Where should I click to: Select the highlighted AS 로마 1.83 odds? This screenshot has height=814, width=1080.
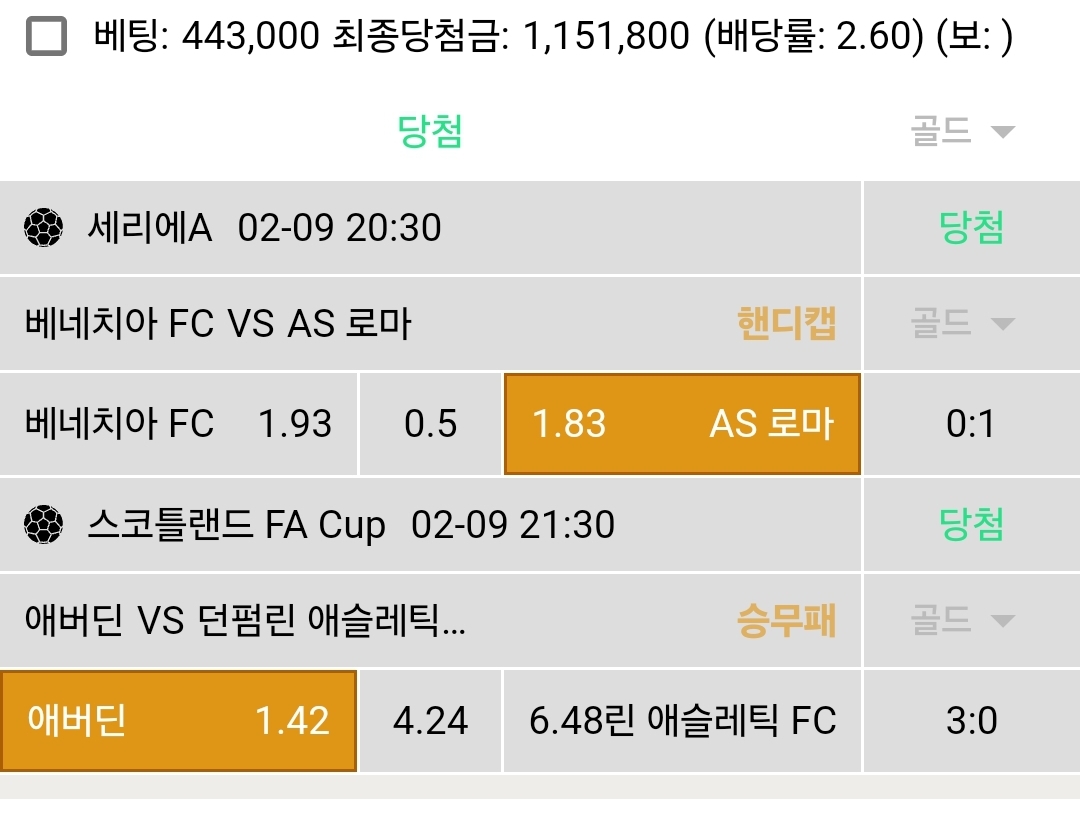(x=682, y=424)
